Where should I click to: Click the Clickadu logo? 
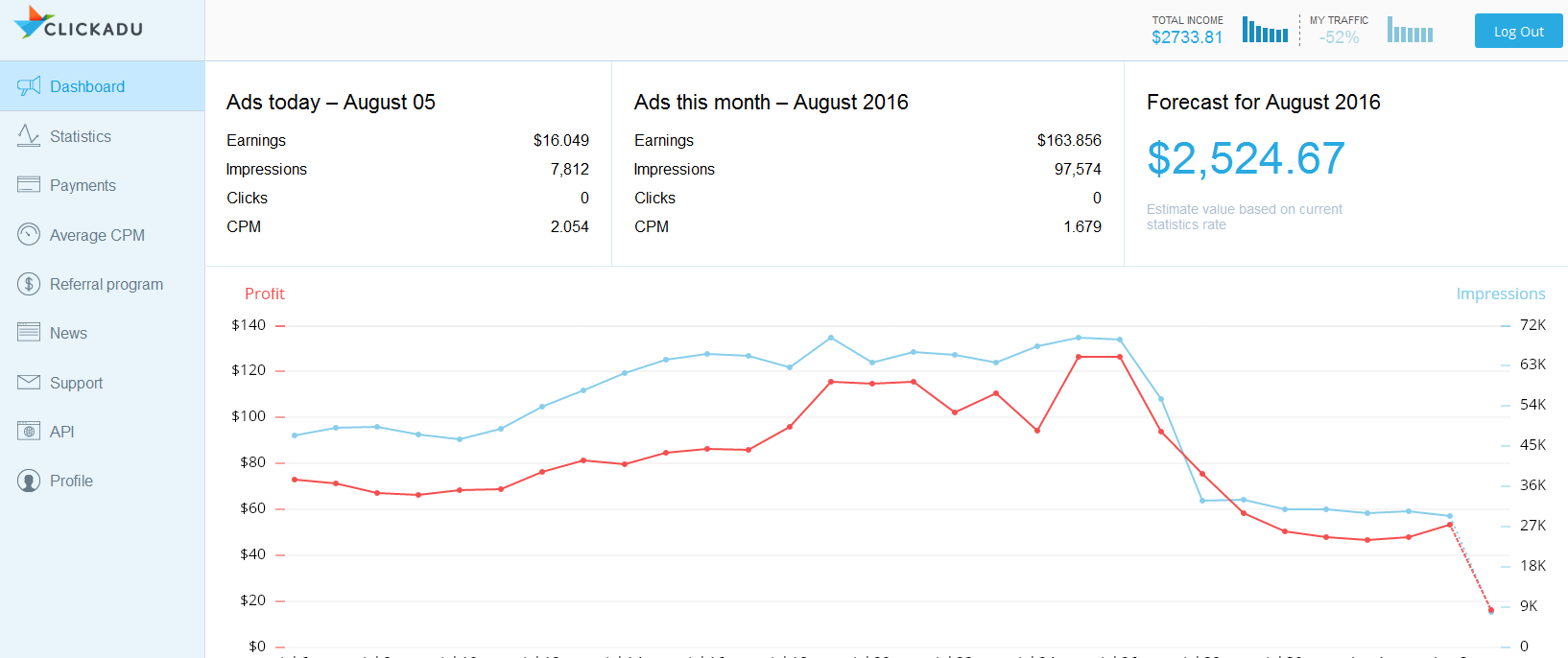(x=79, y=24)
